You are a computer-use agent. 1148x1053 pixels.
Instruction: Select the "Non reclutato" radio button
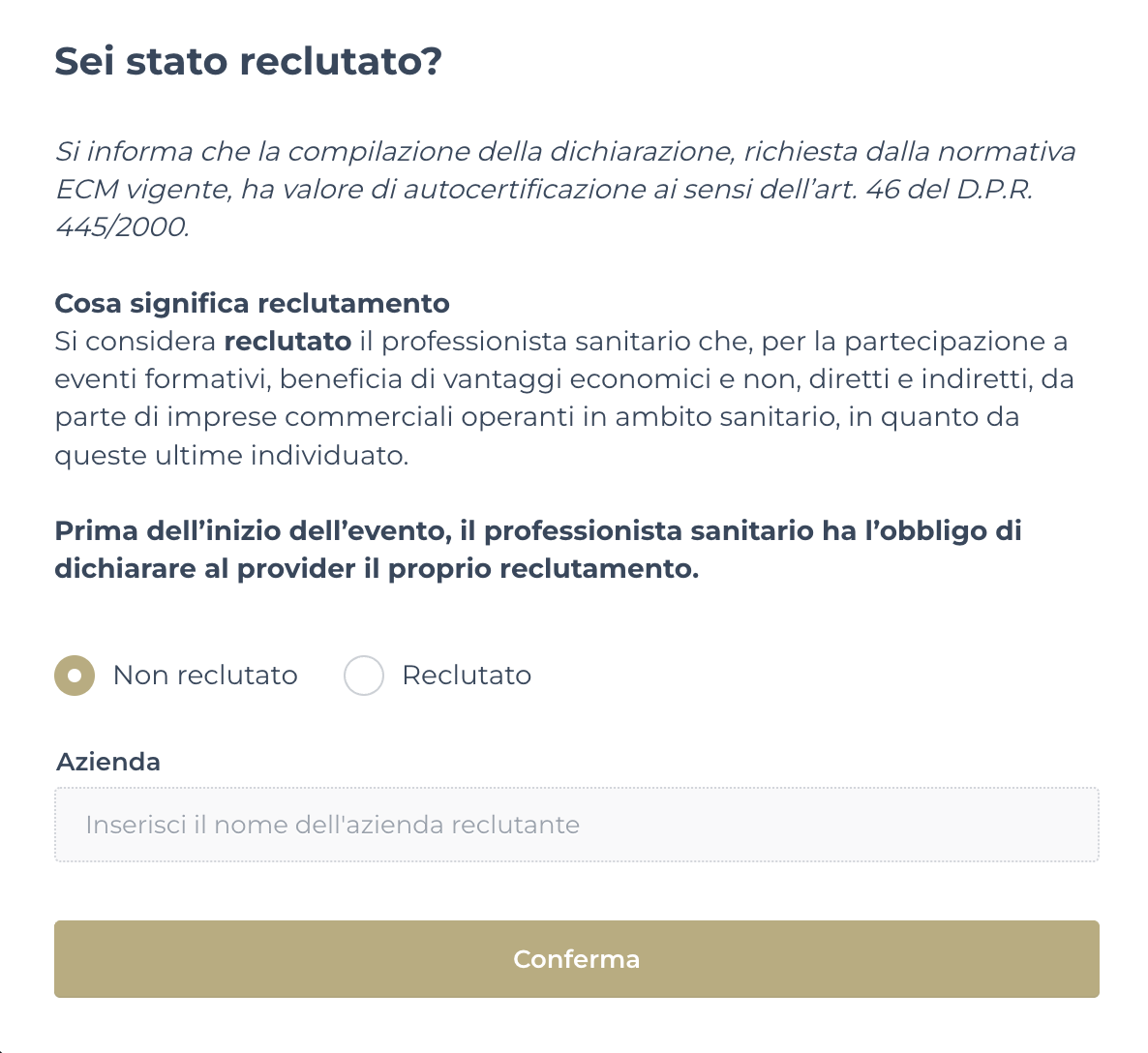tap(75, 676)
